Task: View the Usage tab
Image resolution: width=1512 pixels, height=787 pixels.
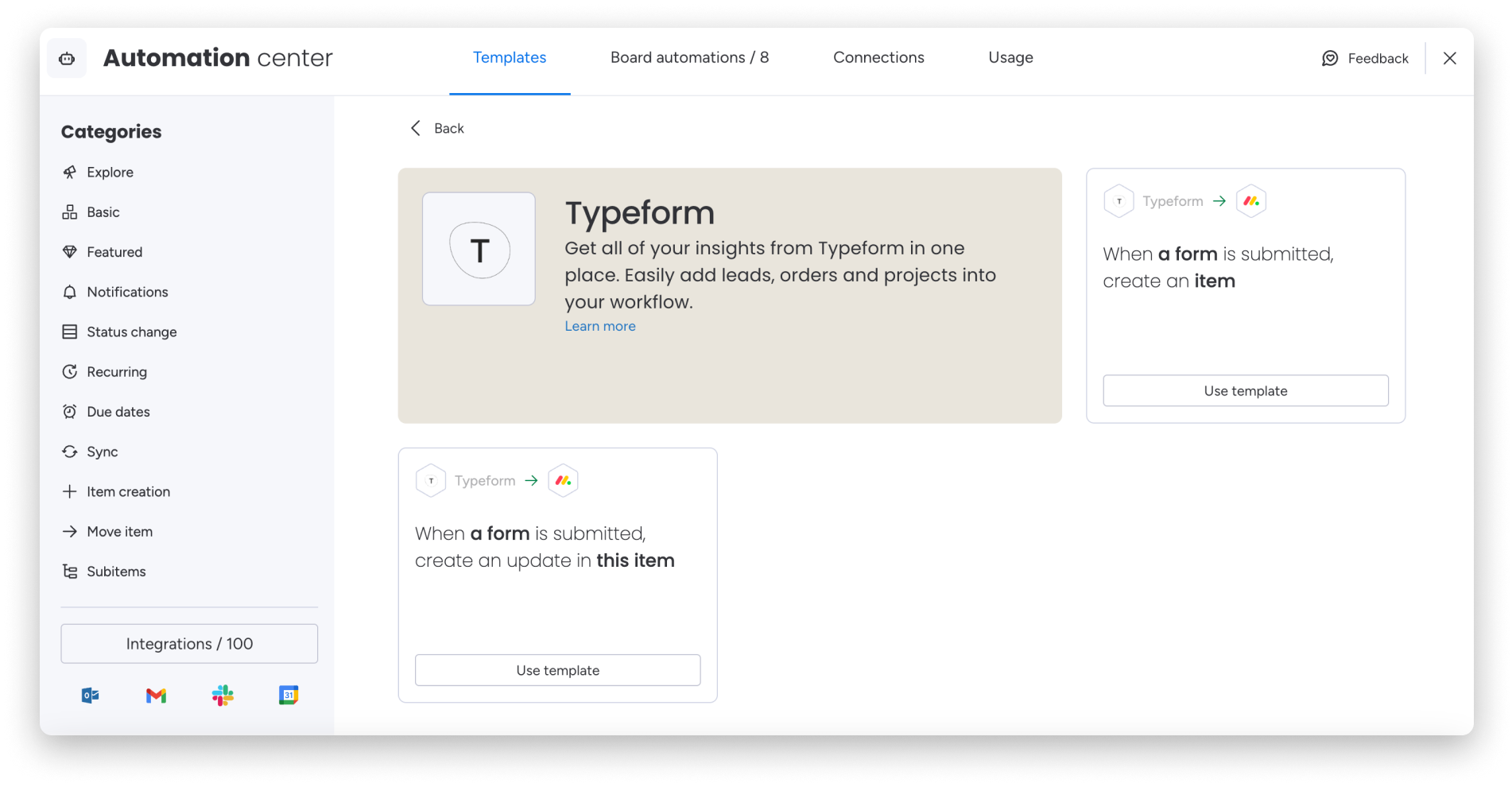Action: 1010,57
